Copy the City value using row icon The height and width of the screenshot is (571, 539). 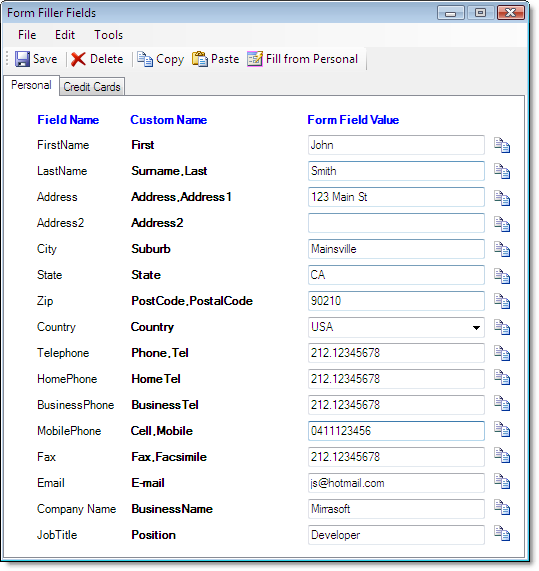click(502, 249)
